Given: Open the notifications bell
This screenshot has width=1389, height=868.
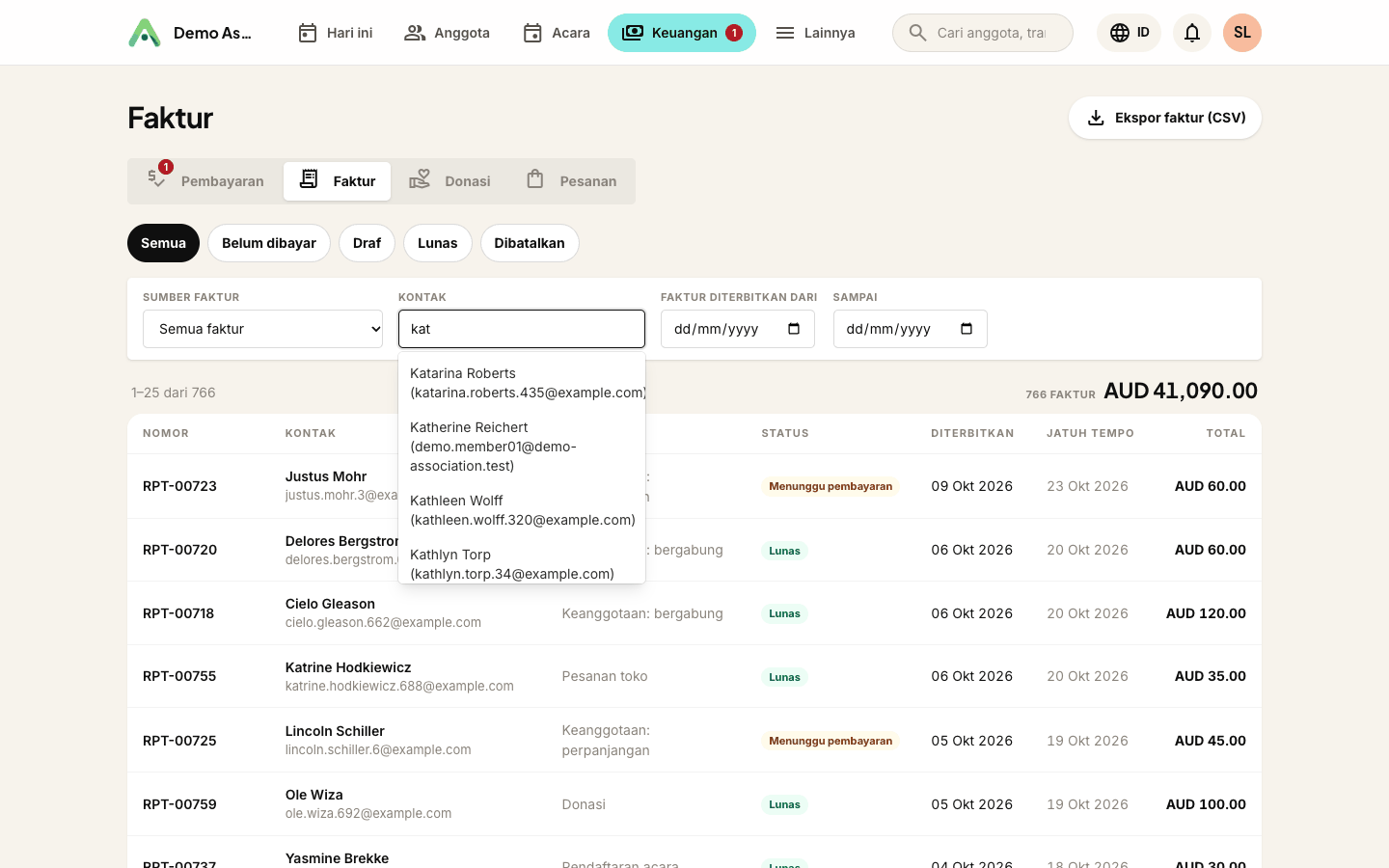Looking at the screenshot, I should 1192,33.
